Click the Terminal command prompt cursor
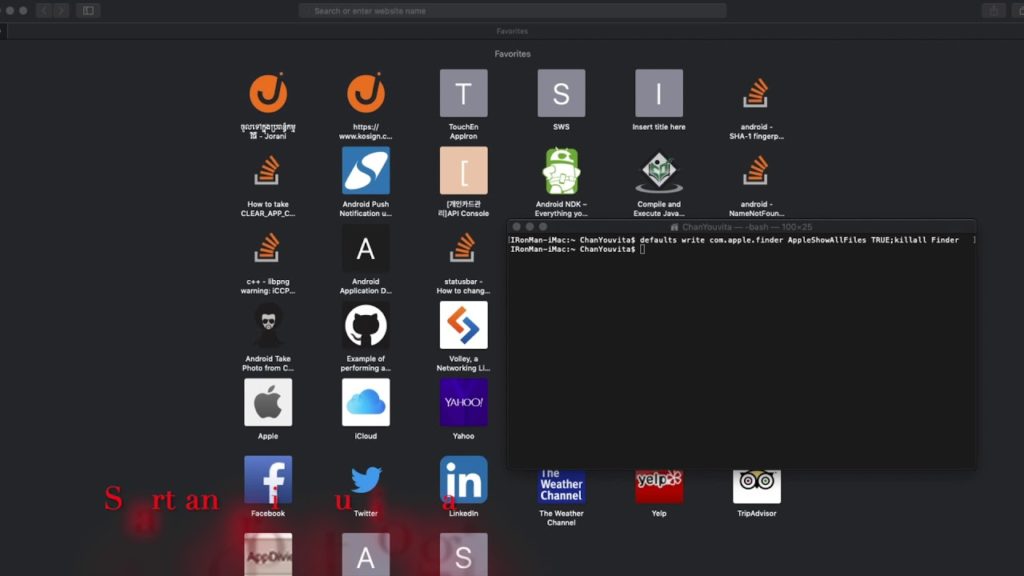This screenshot has height=576, width=1024. click(x=643, y=249)
